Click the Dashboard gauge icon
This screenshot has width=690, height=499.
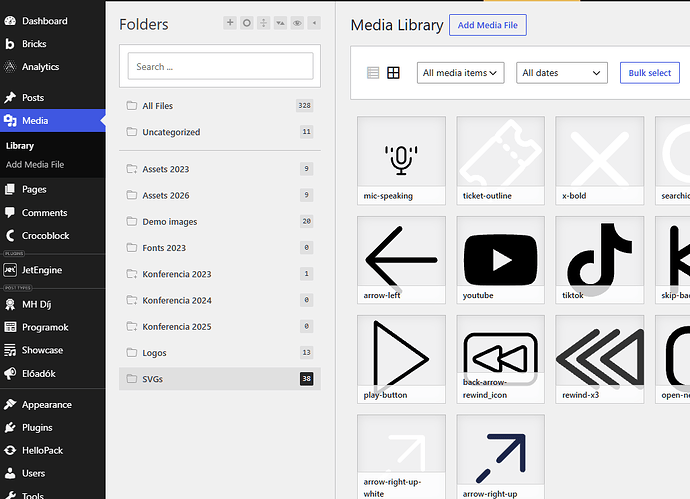[x=10, y=21]
